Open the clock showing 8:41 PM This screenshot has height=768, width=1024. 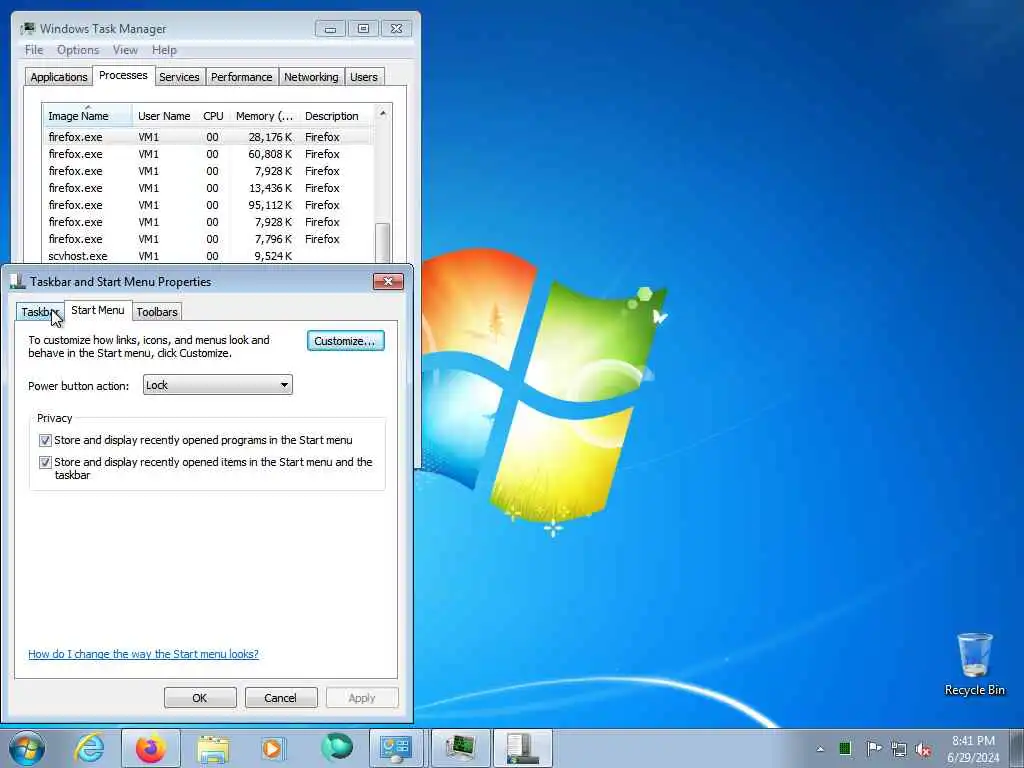click(973, 749)
